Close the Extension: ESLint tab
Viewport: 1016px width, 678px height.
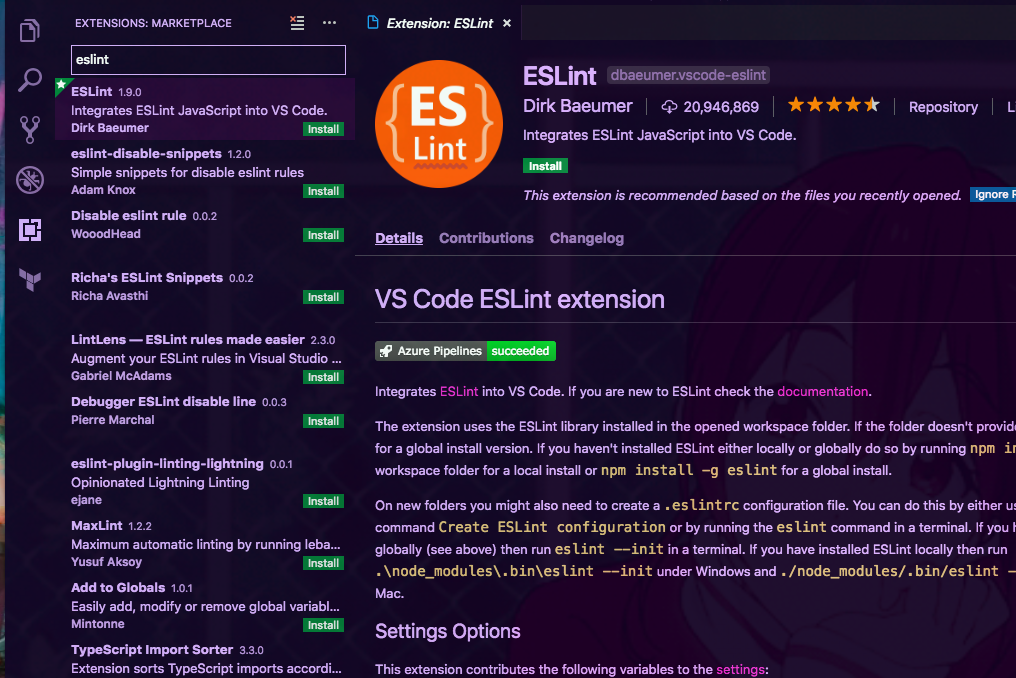click(x=507, y=23)
